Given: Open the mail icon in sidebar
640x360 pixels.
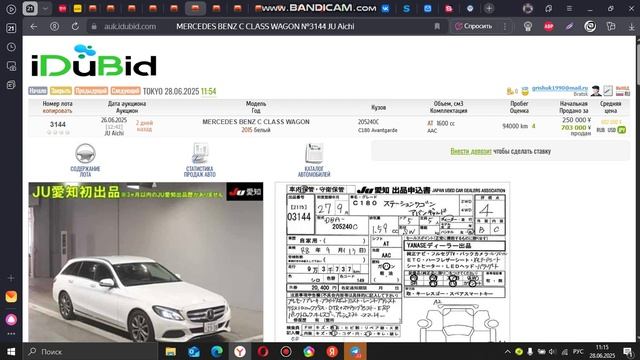Looking at the screenshot, I should tap(11, 297).
